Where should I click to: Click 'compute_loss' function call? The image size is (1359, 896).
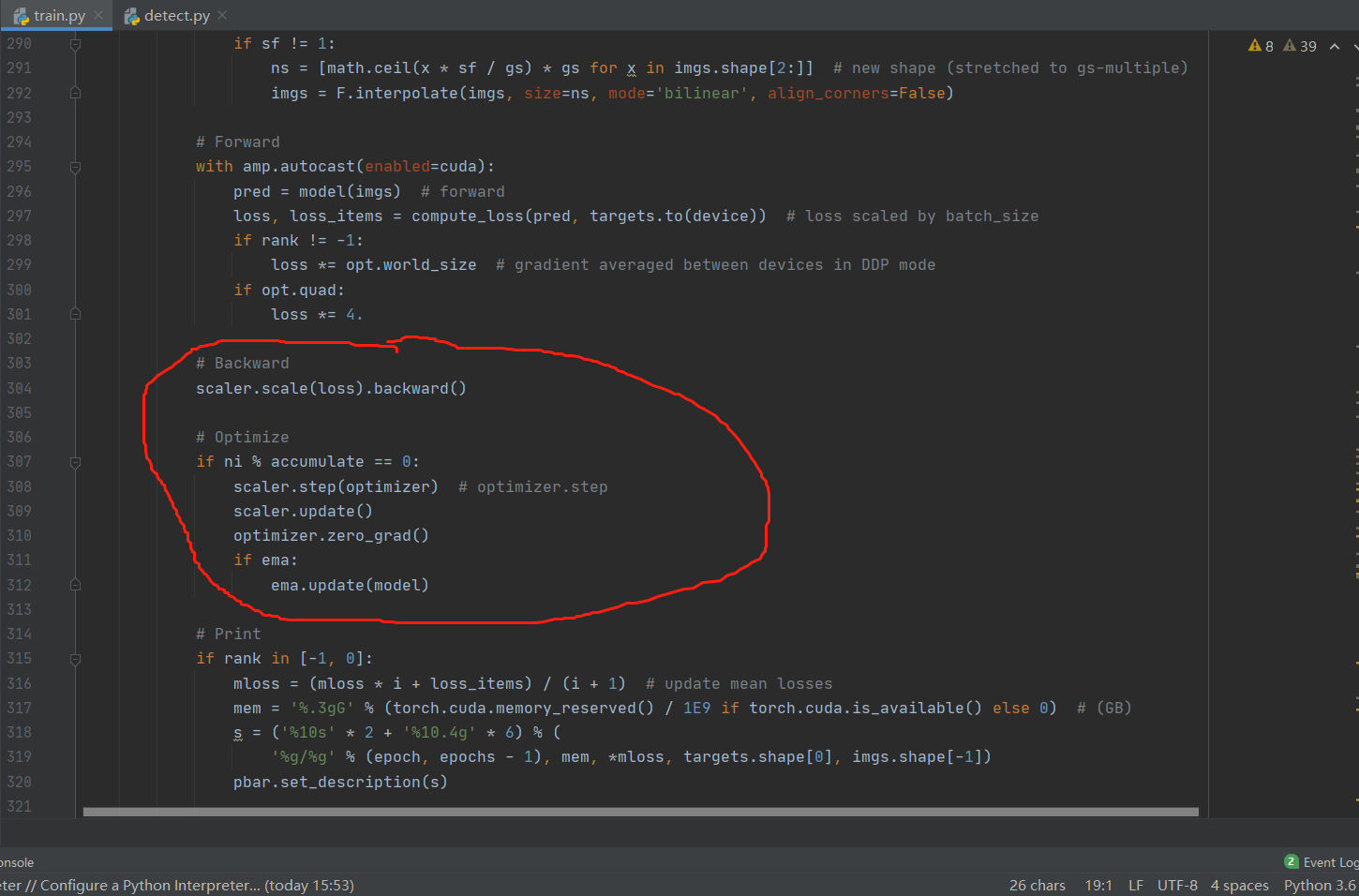pyautogui.click(x=467, y=216)
